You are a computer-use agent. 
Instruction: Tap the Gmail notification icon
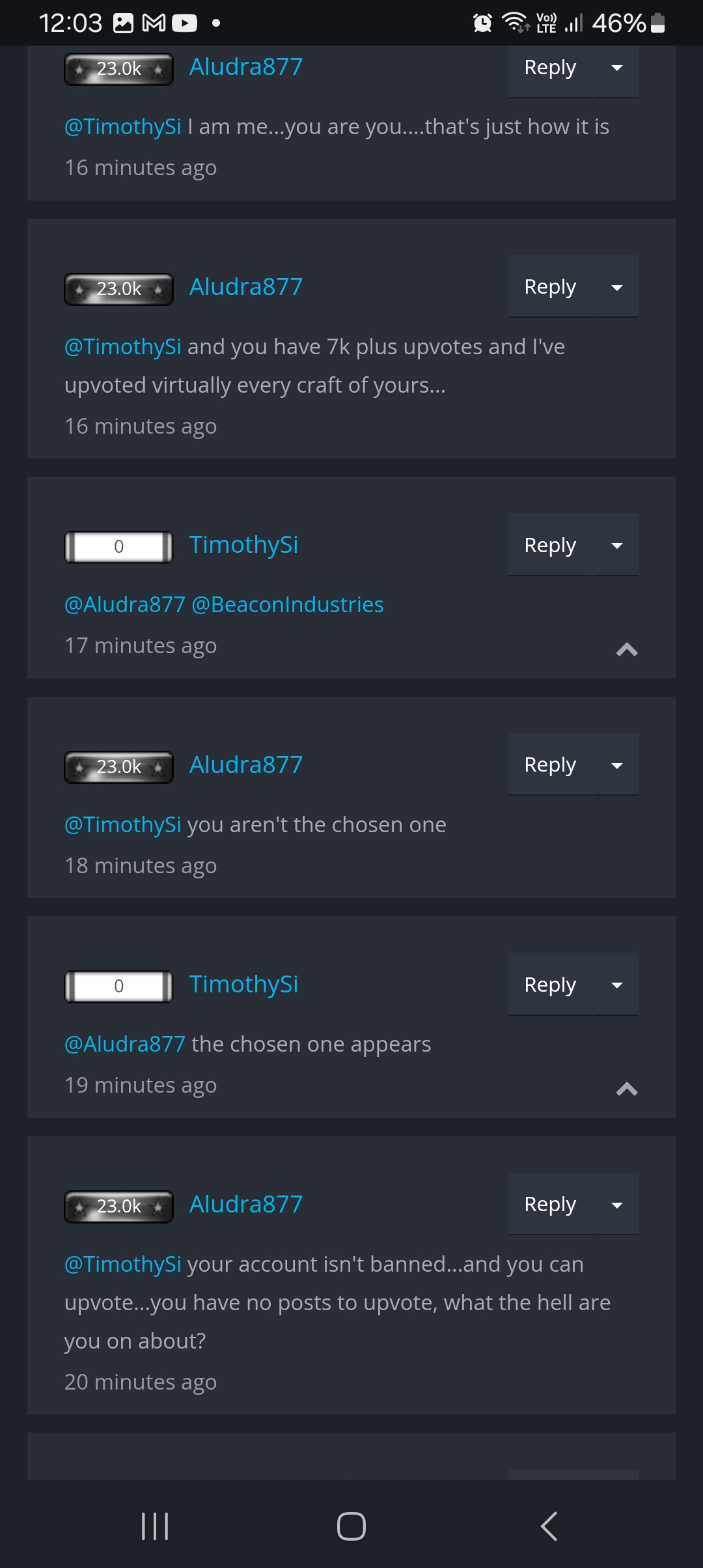pos(154,23)
